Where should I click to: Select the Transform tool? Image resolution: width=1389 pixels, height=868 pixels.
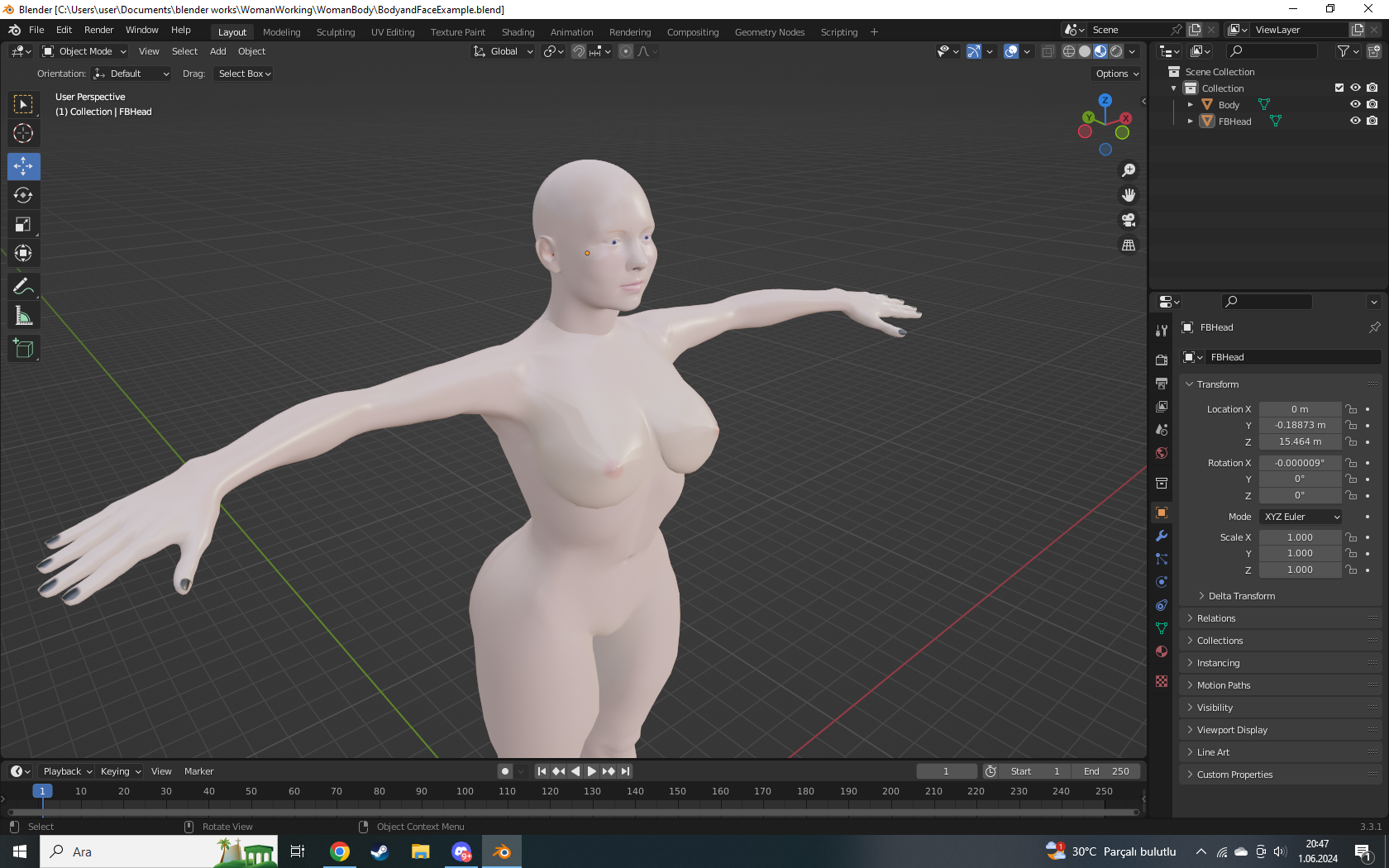click(x=23, y=253)
